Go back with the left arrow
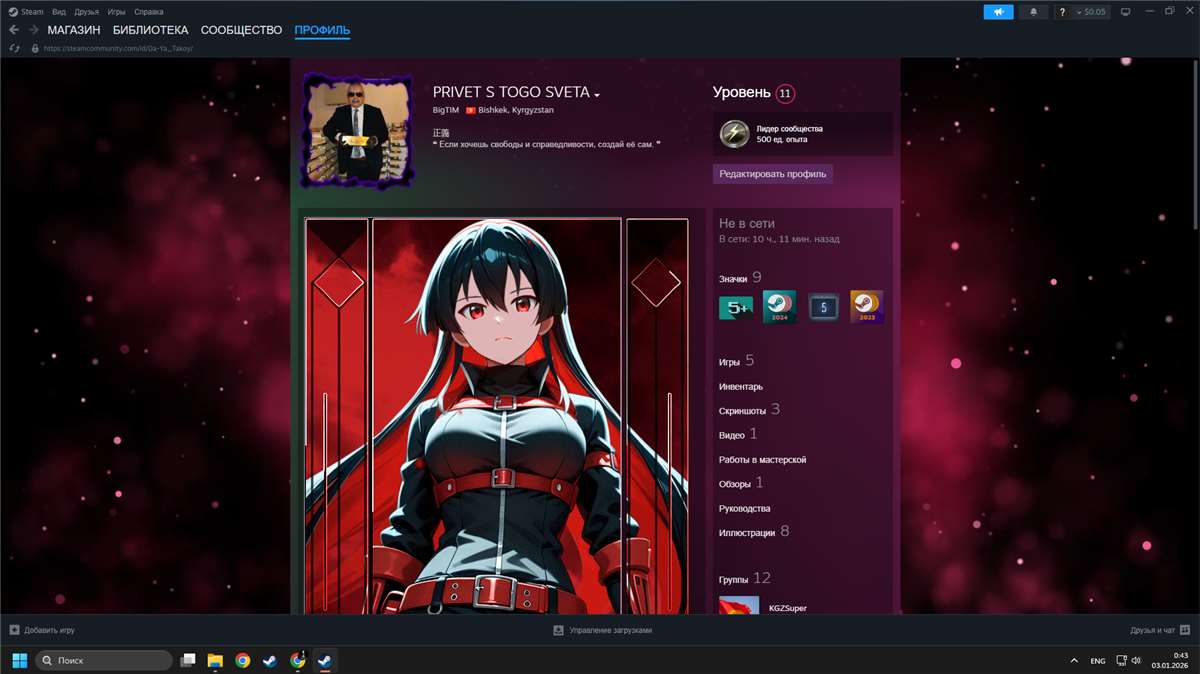The height and width of the screenshot is (674, 1200). (14, 30)
